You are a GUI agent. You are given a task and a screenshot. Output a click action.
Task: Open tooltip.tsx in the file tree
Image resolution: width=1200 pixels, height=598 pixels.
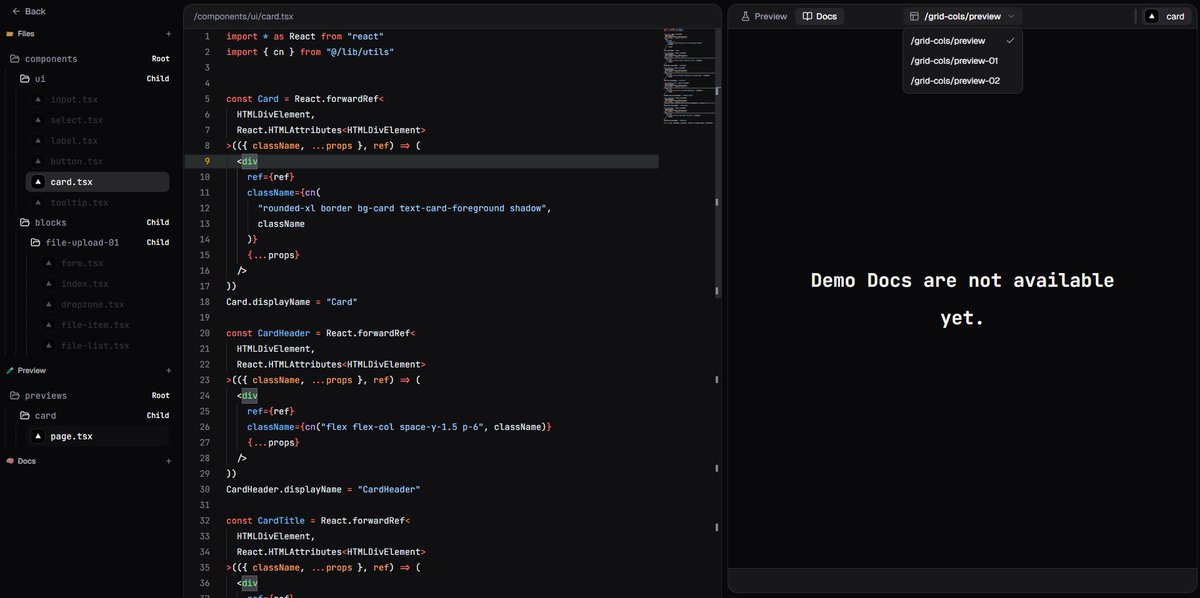tap(79, 202)
